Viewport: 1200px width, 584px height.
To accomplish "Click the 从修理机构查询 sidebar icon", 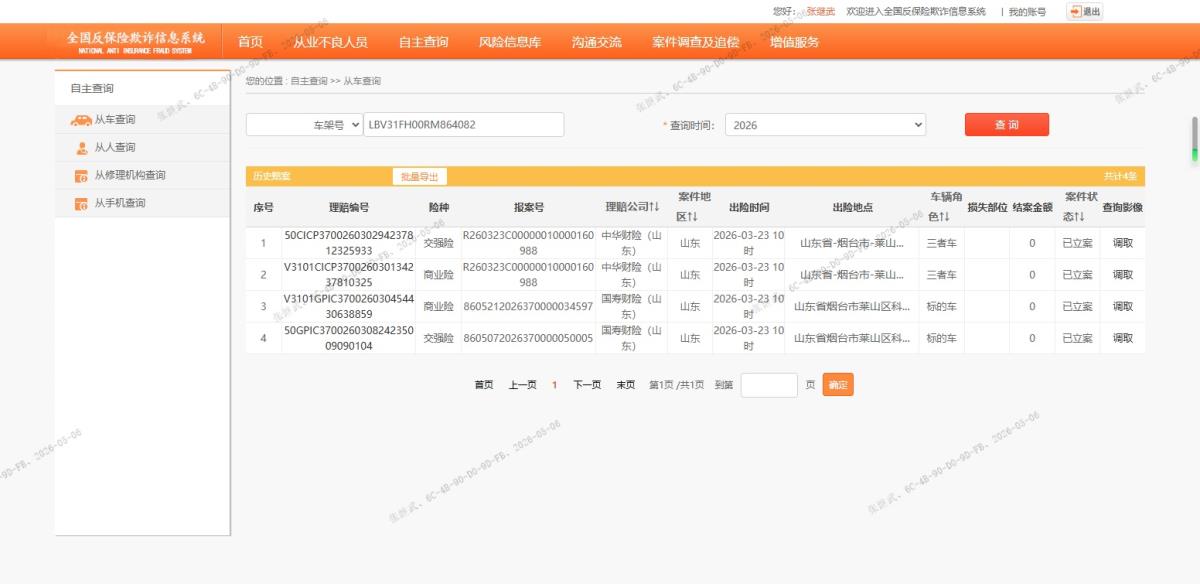I will point(81,176).
